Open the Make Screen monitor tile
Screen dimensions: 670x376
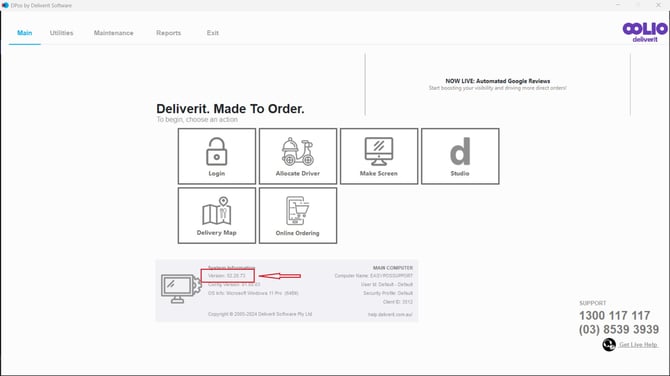[379, 156]
